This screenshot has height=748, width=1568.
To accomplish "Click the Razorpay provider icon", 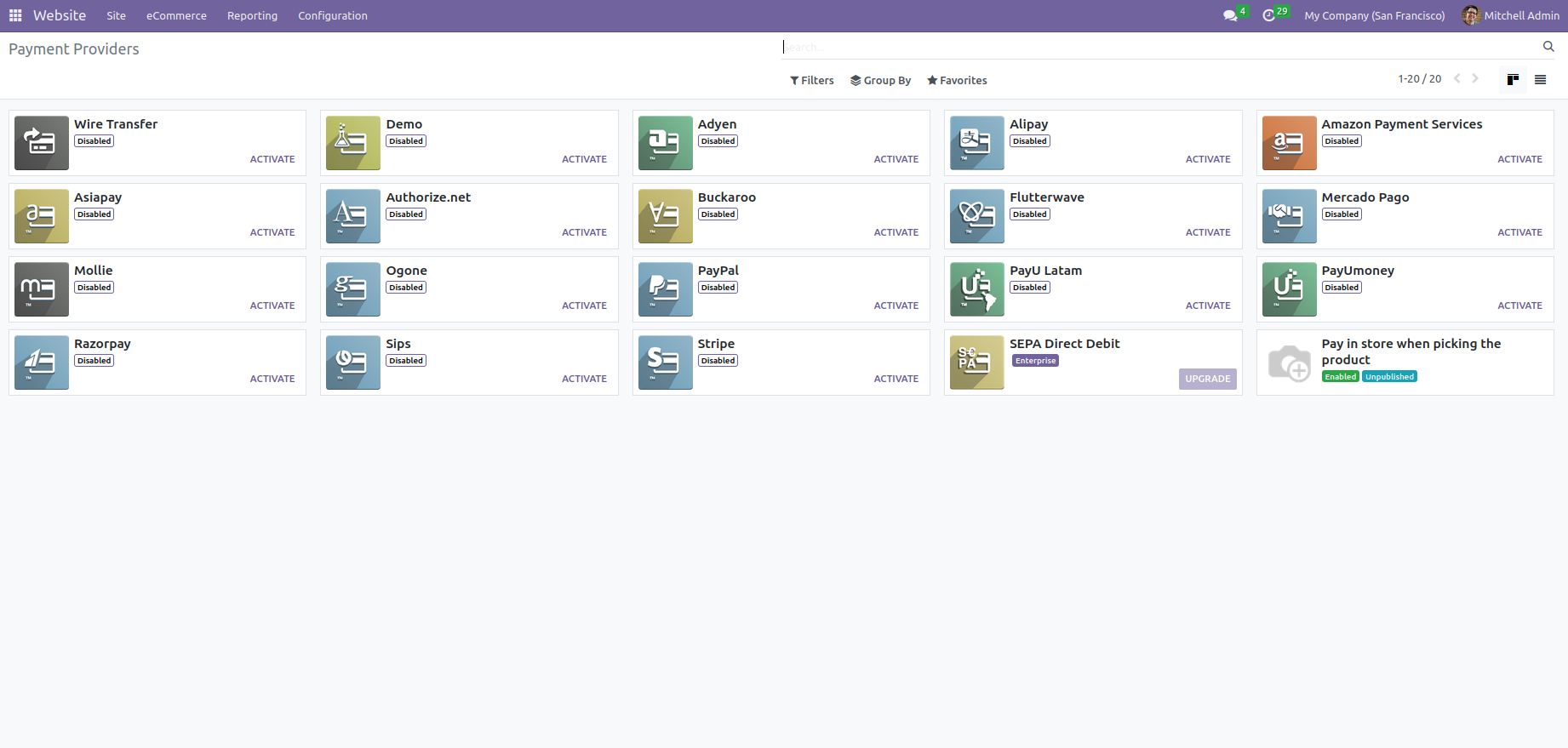I will [x=42, y=363].
